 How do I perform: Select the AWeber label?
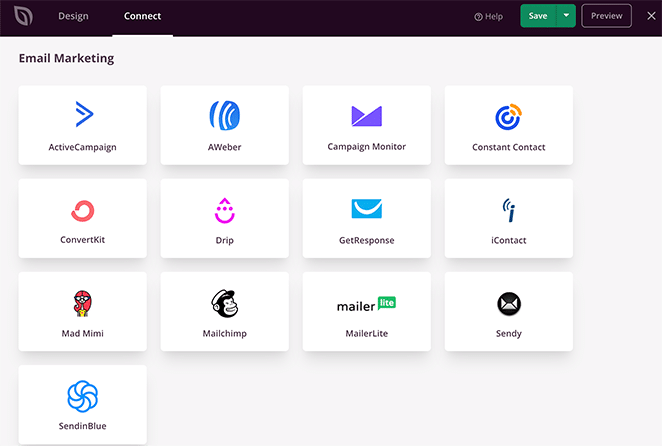coord(225,147)
